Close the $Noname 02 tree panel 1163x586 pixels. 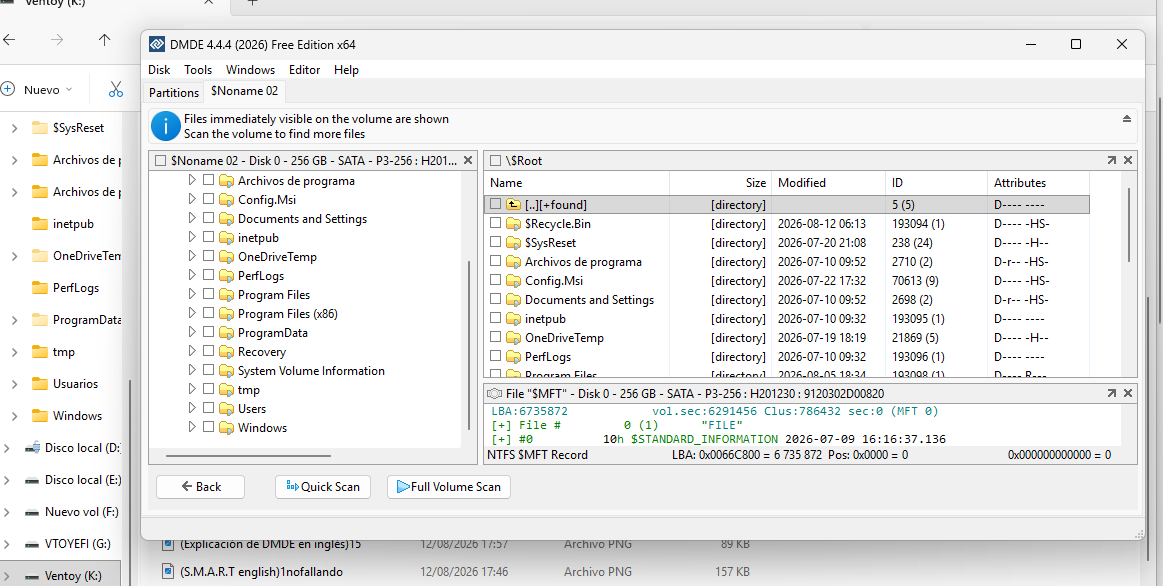468,160
